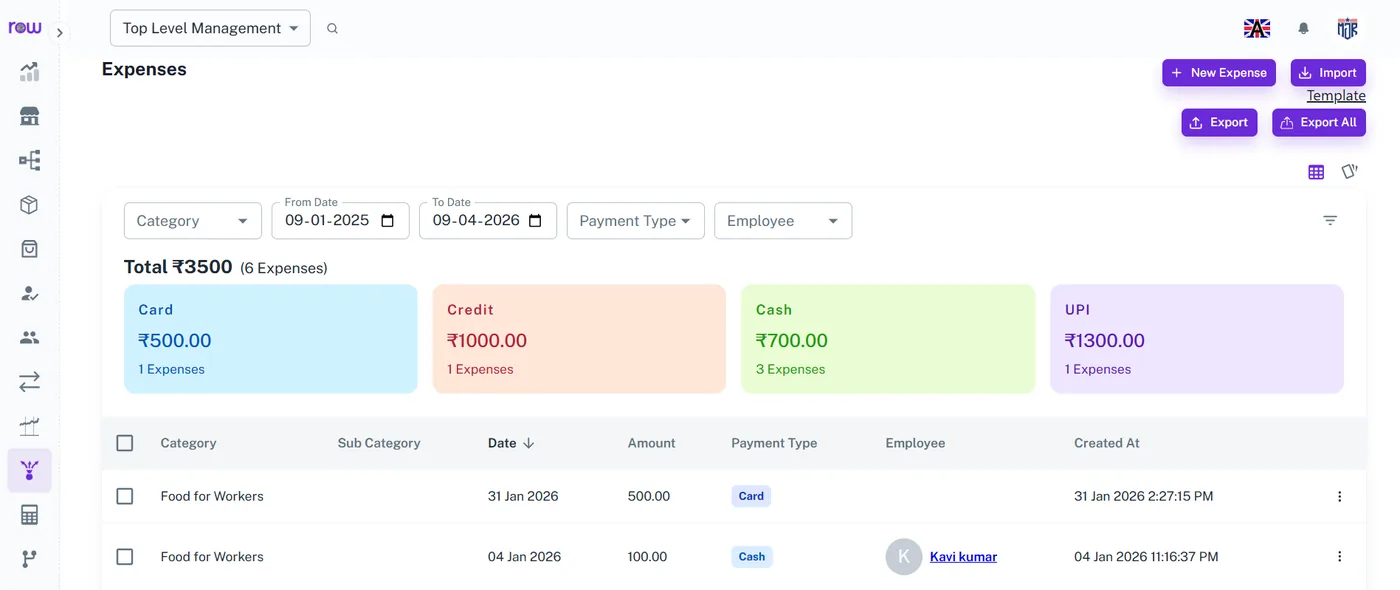The width and height of the screenshot is (1400, 590).
Task: Select the UPI summary card
Action: 1197,339
